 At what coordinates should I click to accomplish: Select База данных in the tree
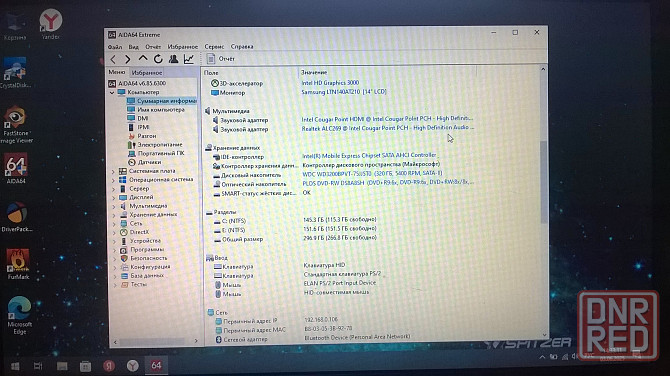[x=143, y=276]
